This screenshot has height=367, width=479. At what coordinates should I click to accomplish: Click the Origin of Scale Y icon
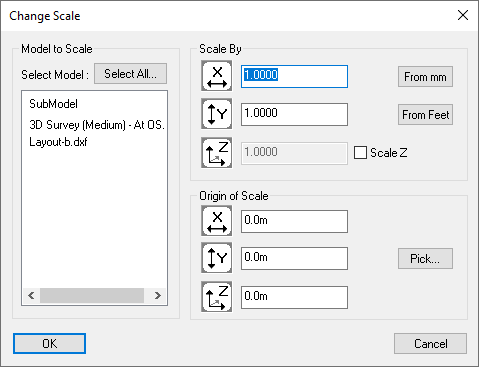tap(217, 258)
